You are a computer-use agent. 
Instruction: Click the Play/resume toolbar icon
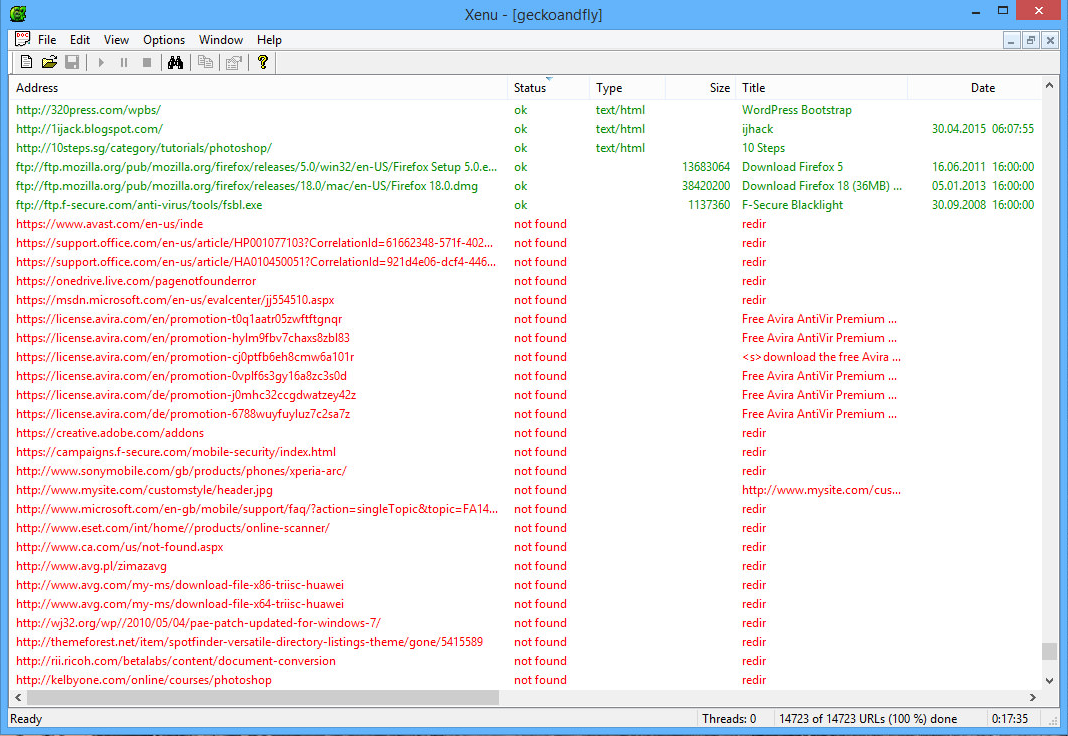point(101,63)
